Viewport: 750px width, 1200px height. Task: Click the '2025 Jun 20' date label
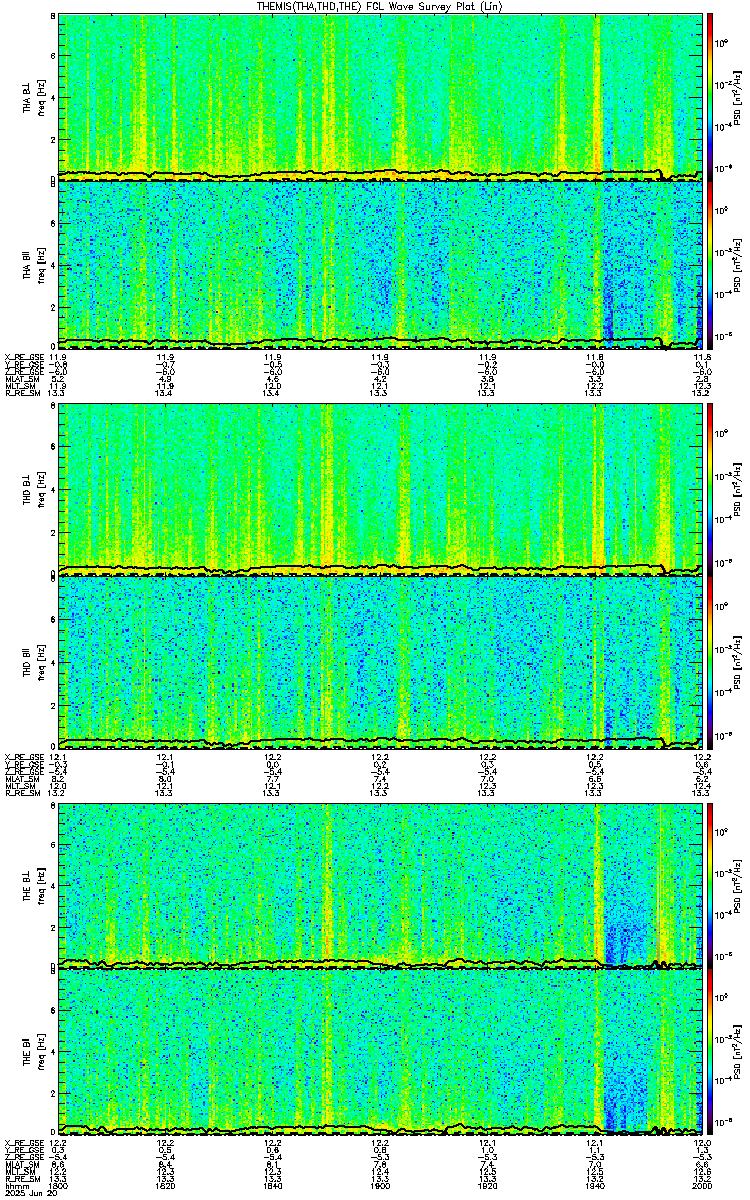tap(30, 1195)
